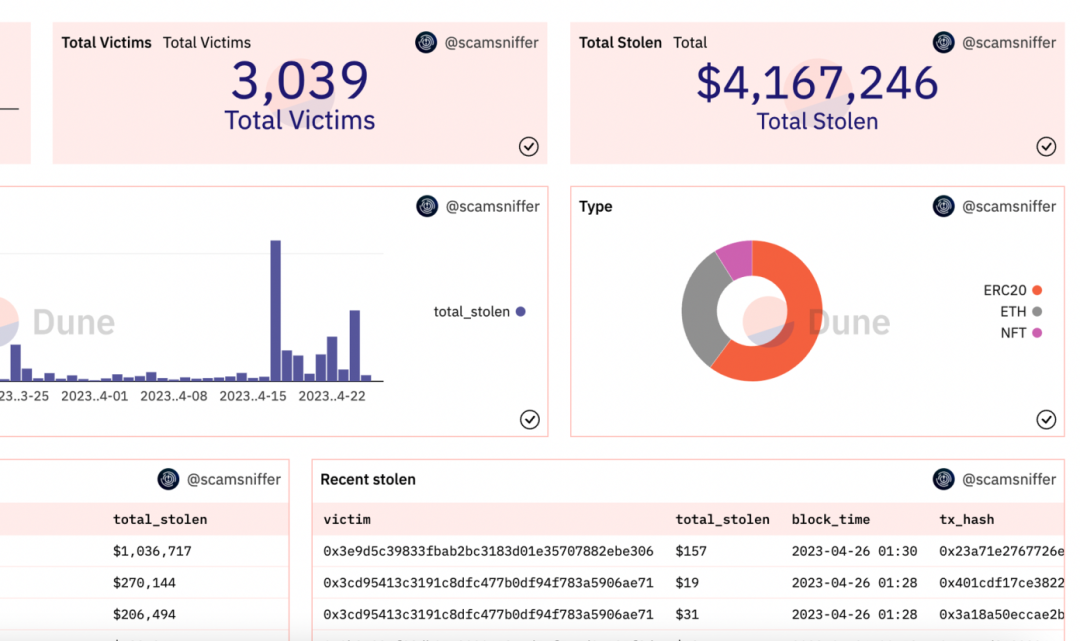Click the @scamsniffer avatar above the totals table
This screenshot has width=1080, height=641.
click(x=168, y=479)
